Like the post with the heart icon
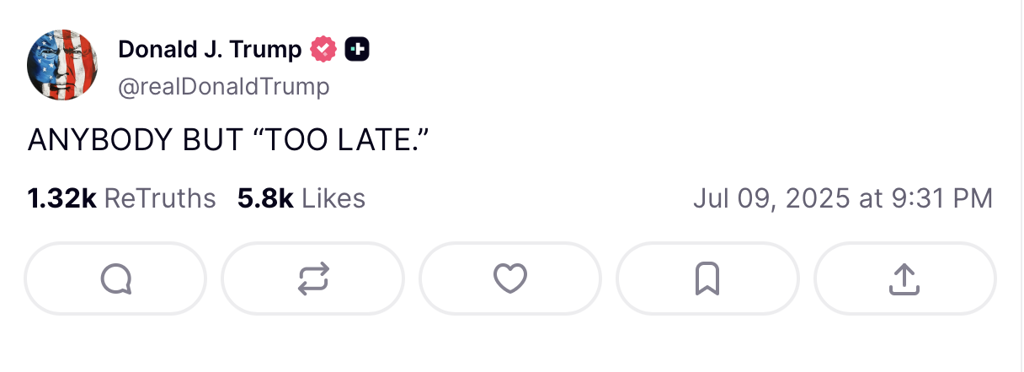 [510, 279]
